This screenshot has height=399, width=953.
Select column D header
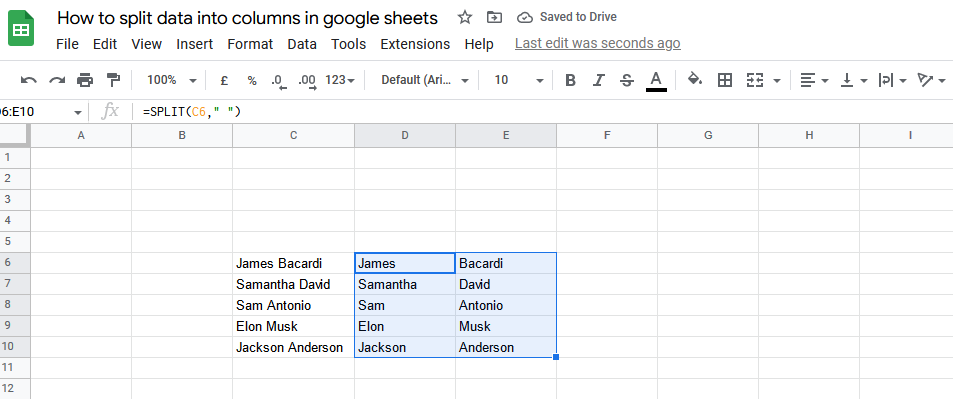[405, 136]
